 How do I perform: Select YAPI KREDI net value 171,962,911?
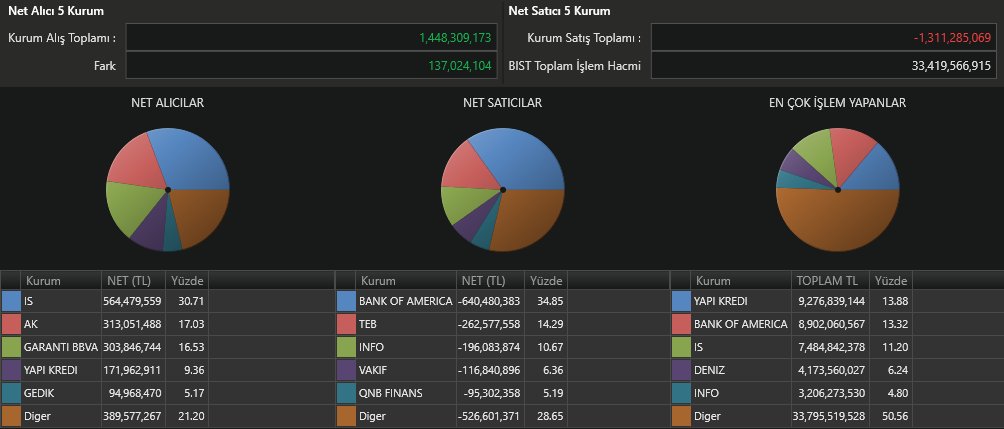point(132,370)
